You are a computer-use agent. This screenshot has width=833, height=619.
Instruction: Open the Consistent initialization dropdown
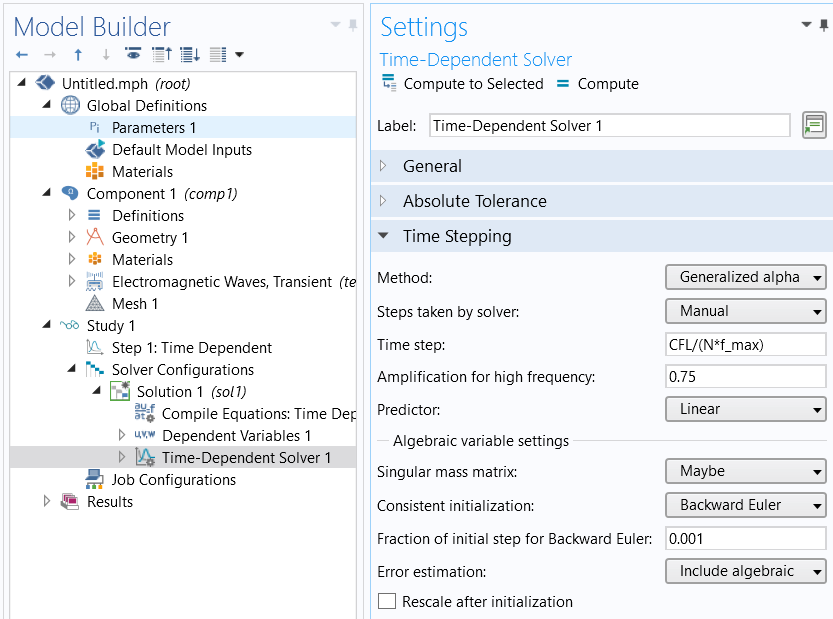coord(745,505)
